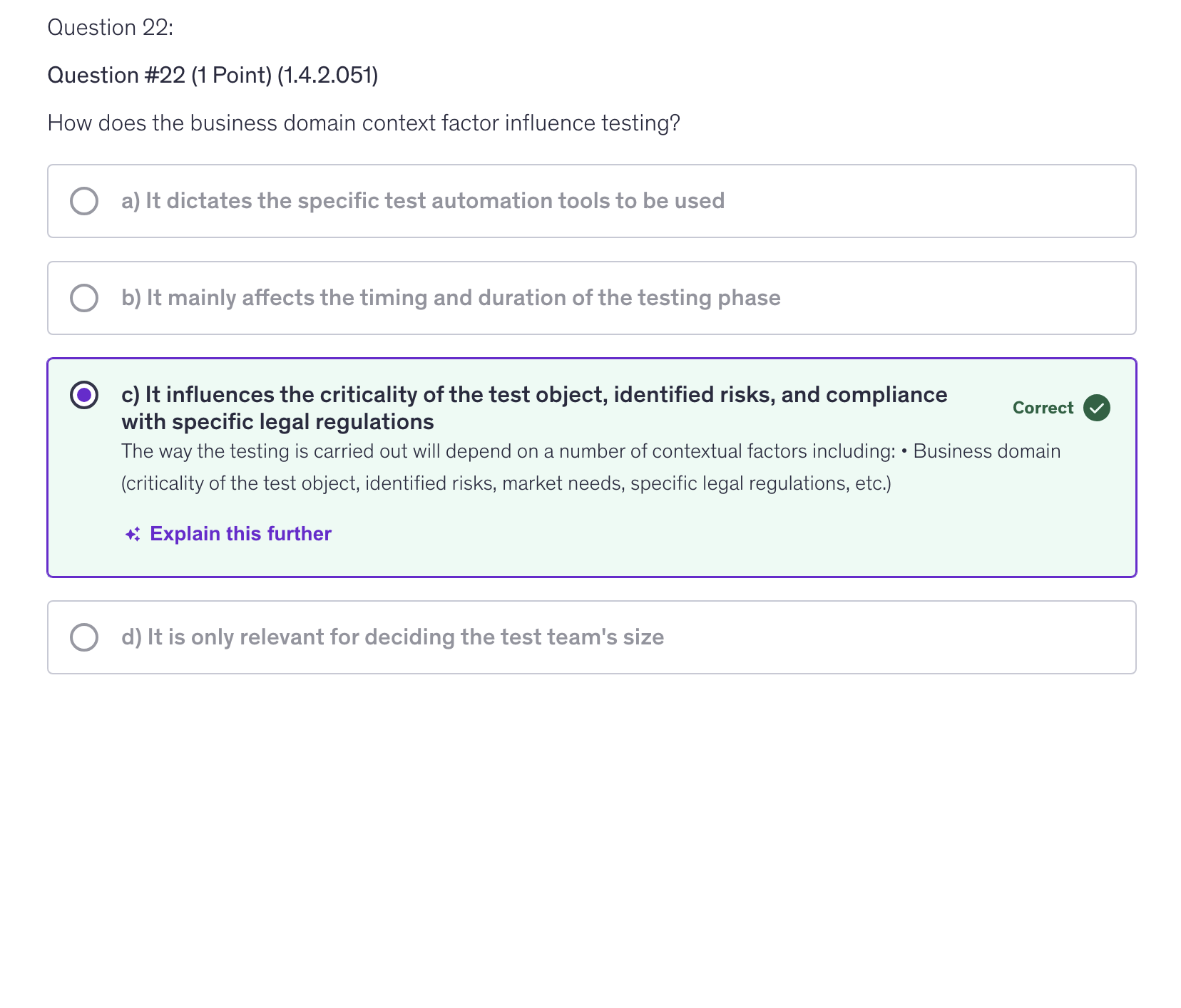Viewport: 1181px width, 1008px height.
Task: Click option a about test automation tools
Action: point(422,200)
